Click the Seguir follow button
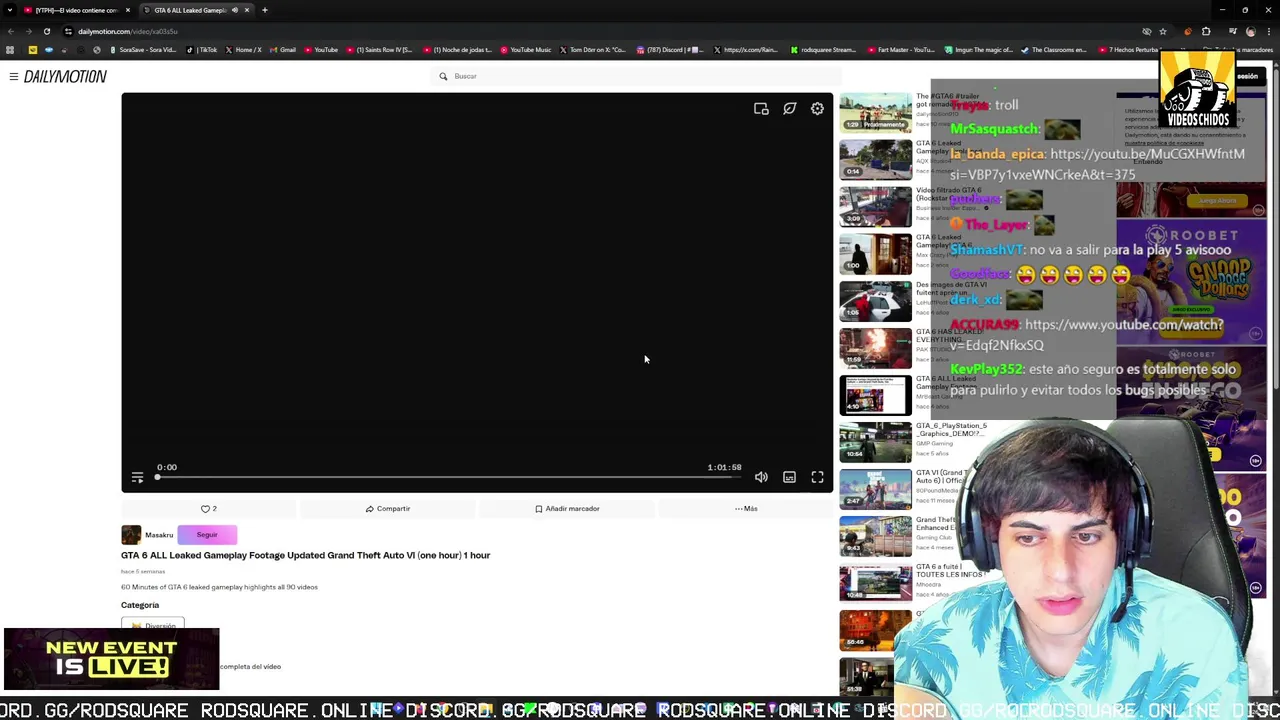 [x=207, y=535]
